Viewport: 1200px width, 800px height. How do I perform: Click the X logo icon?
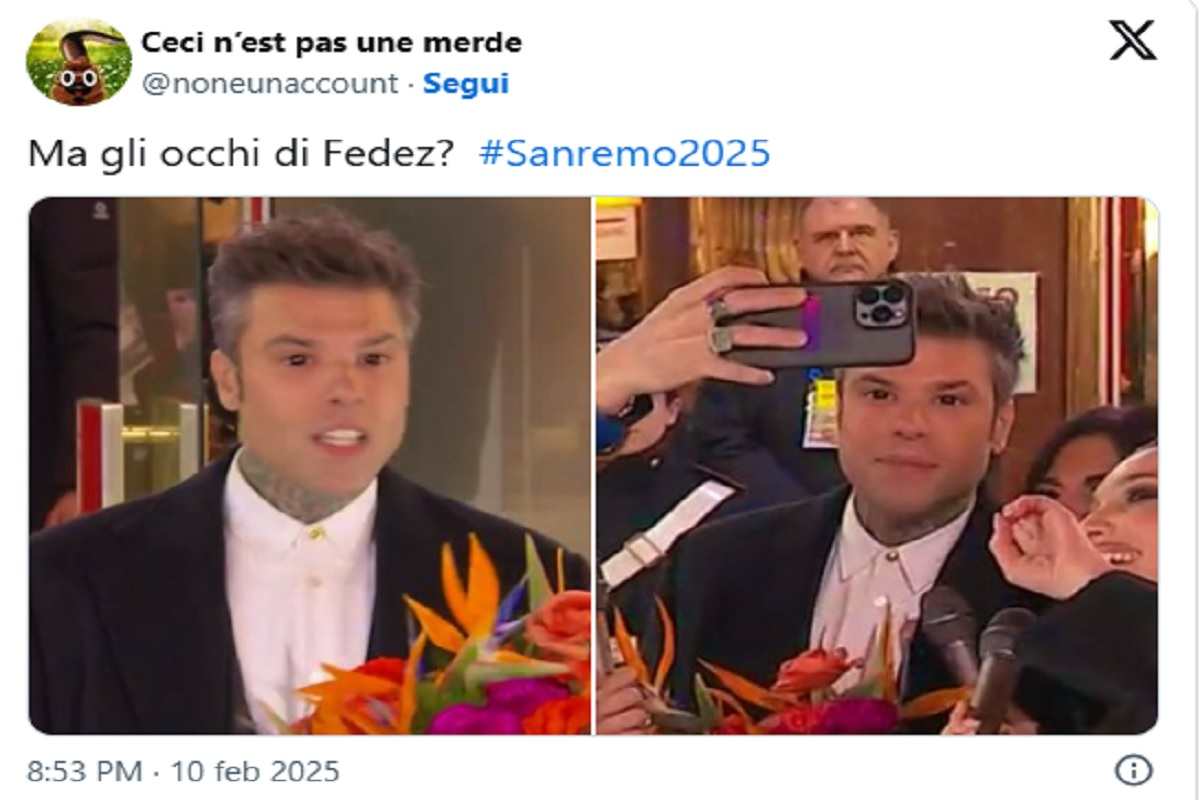[1133, 40]
